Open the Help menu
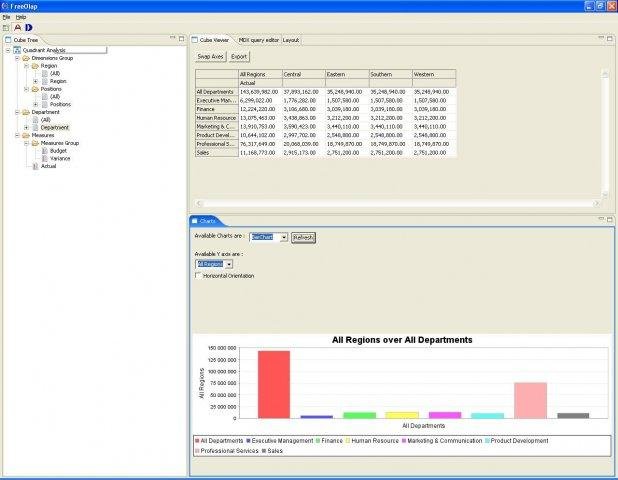The width and height of the screenshot is (618, 480). (21, 17)
